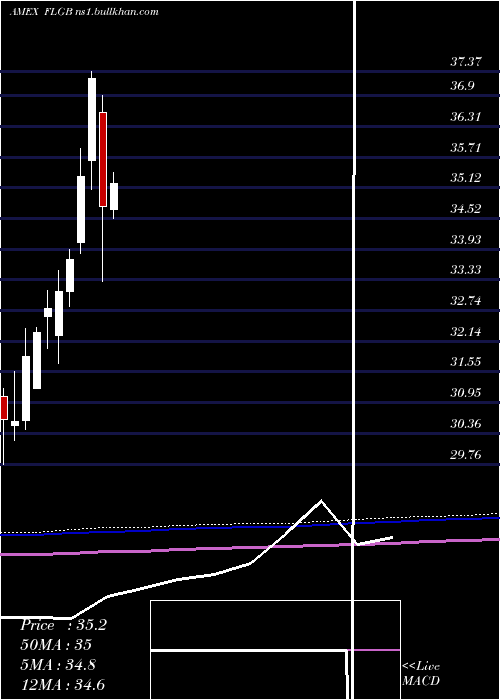Click the 30.95 price axis label
This screenshot has width=500, height=700.
pos(465,393)
